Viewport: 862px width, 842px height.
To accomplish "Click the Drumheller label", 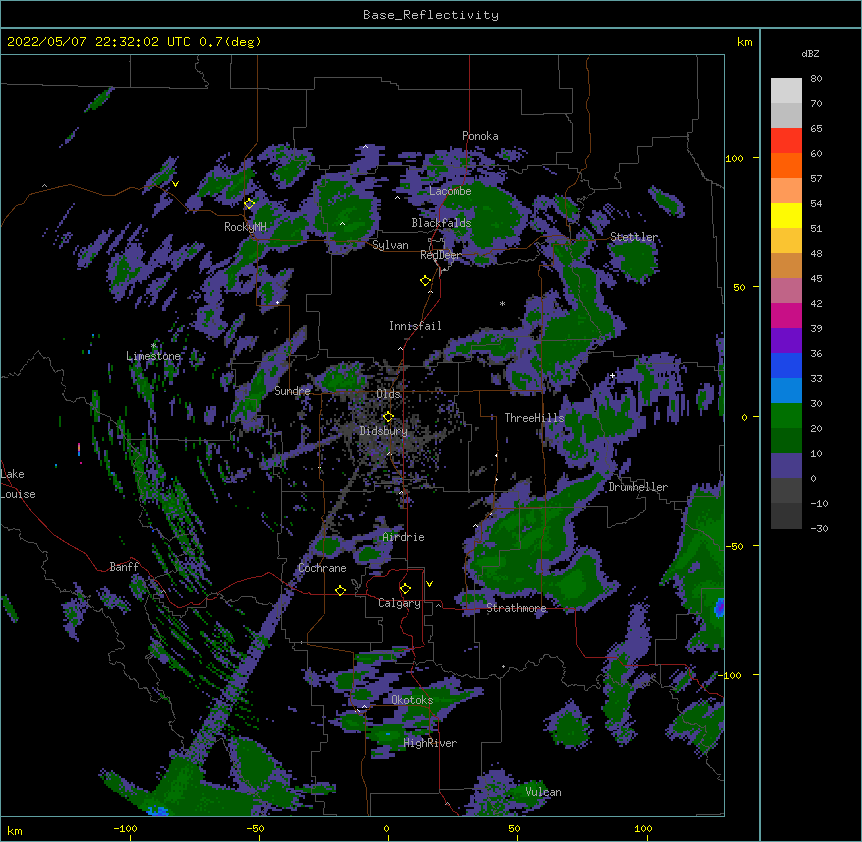I will click(638, 487).
